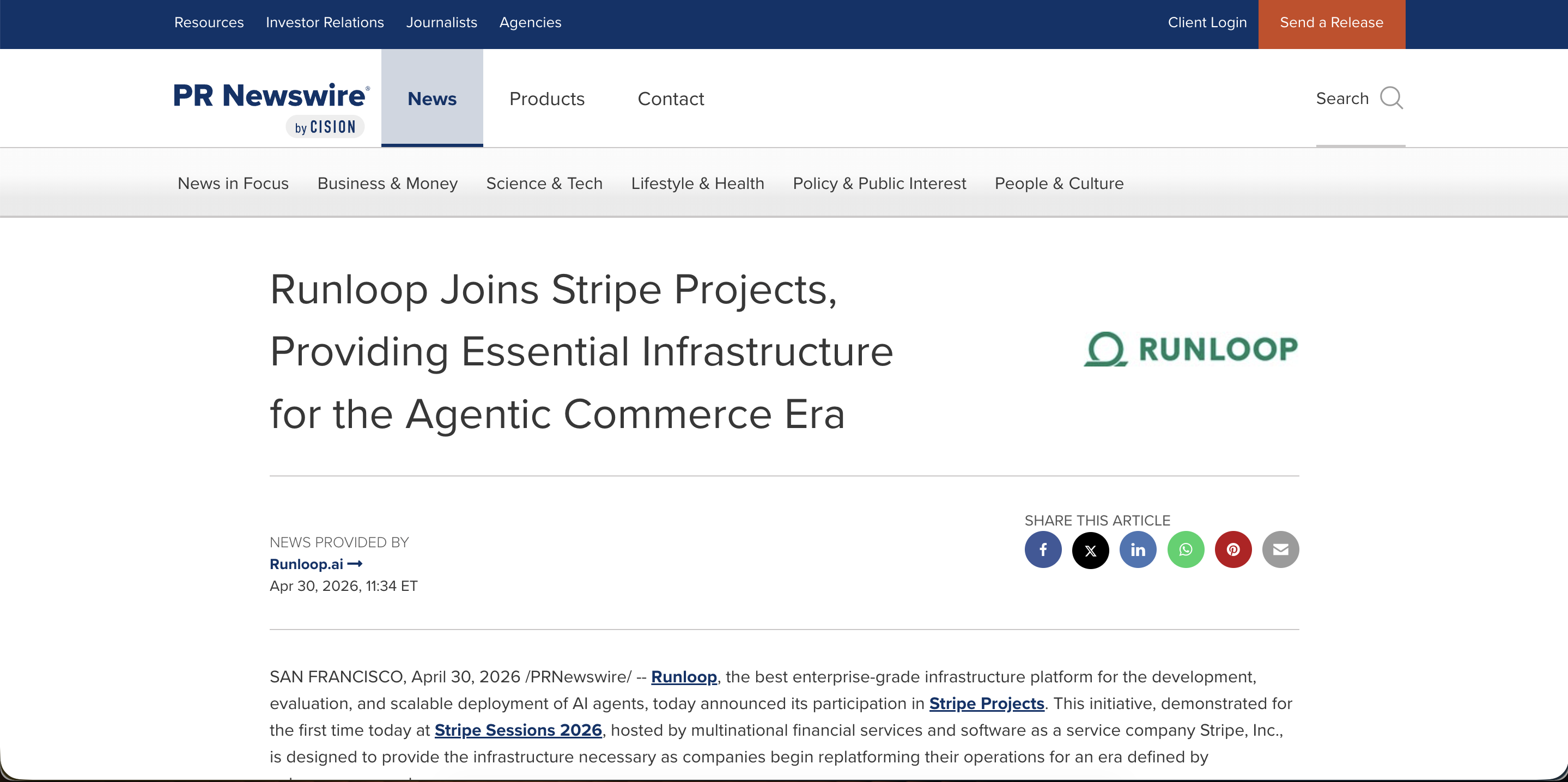Click the Runloop company logo
Viewport: 1568px width, 782px height.
pyautogui.click(x=1190, y=349)
